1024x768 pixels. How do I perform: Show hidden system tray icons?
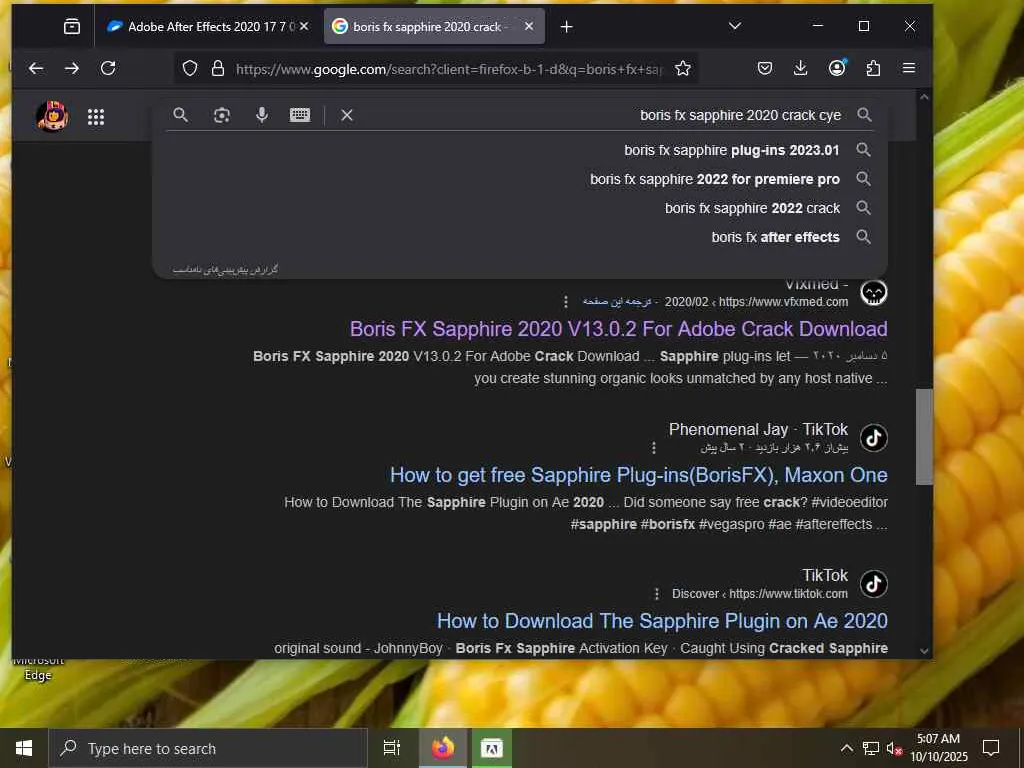(x=846, y=748)
